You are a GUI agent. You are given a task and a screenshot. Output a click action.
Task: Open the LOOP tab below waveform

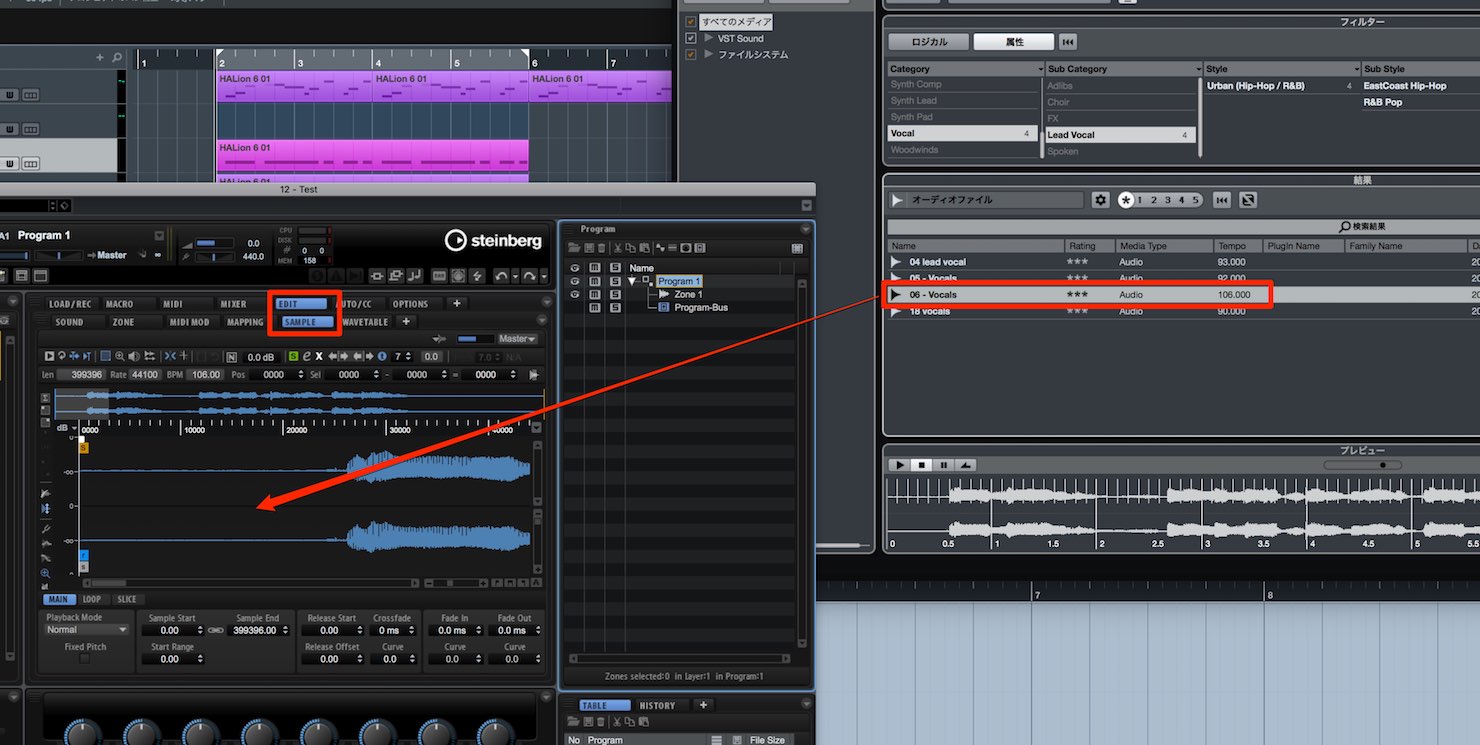92,600
